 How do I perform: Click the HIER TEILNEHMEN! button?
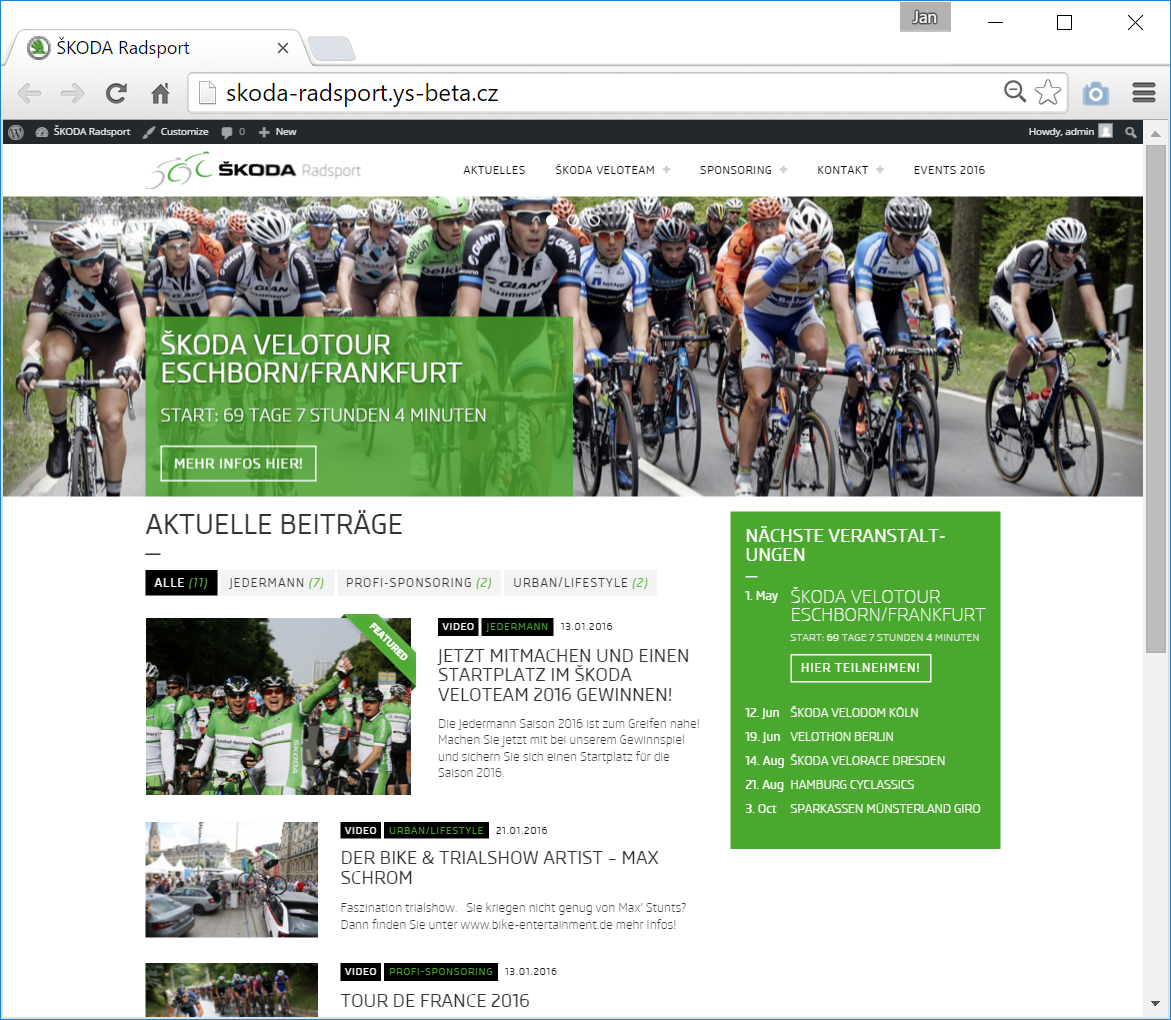860,668
